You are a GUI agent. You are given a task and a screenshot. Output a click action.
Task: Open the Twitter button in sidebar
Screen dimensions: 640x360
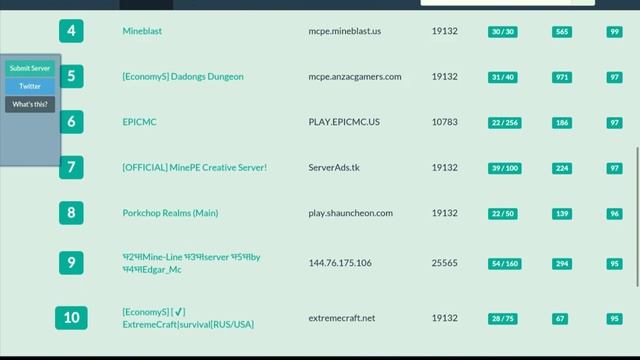pyautogui.click(x=30, y=86)
